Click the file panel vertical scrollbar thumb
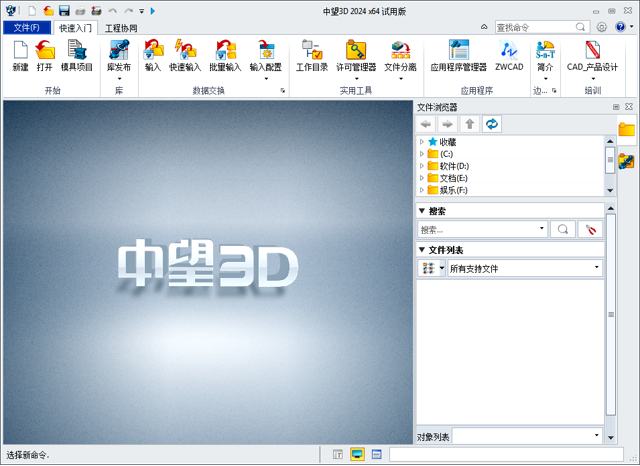The image size is (640, 466). [611, 314]
